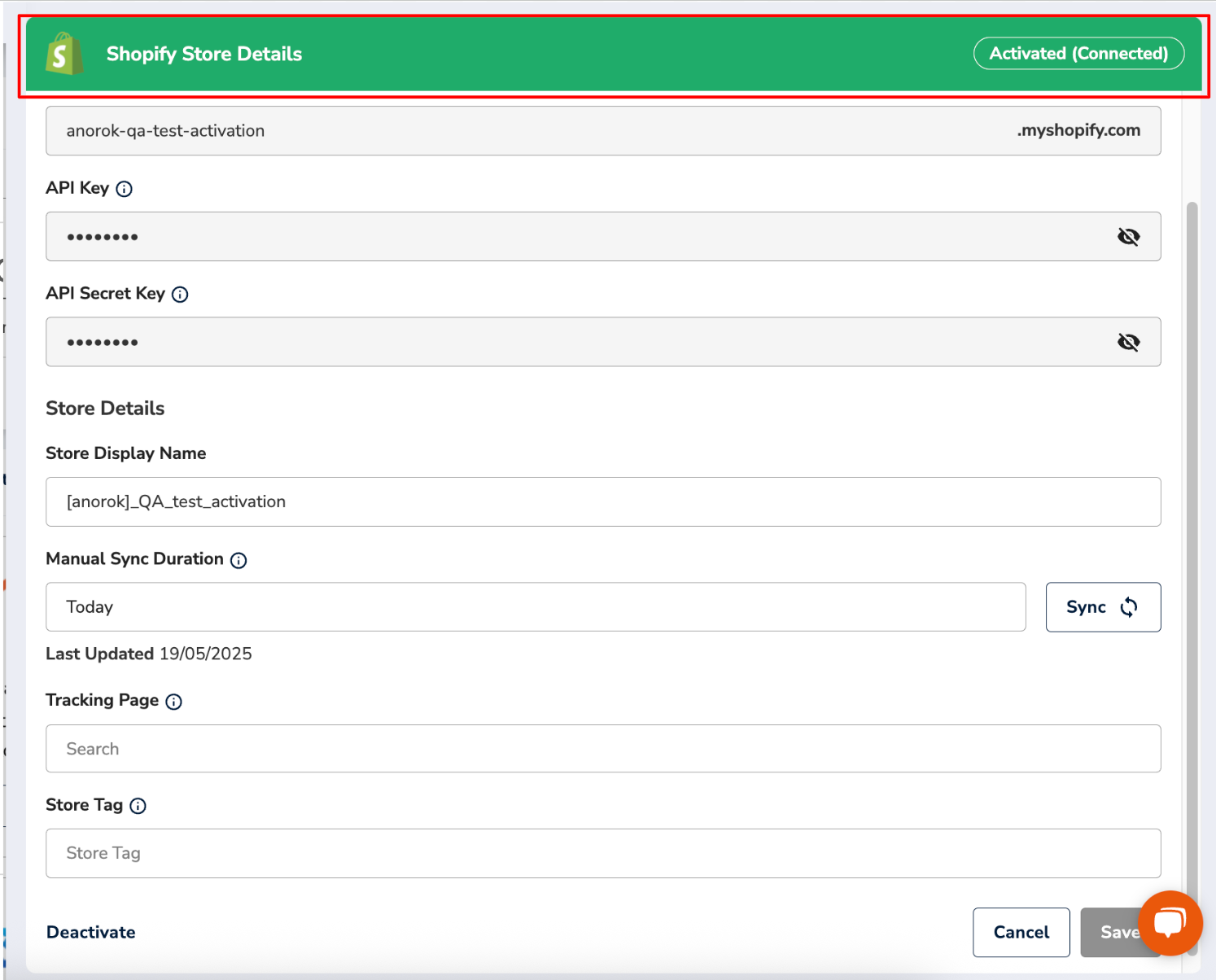Open the API Key info tooltip icon
This screenshot has height=980, width=1216.
[125, 189]
